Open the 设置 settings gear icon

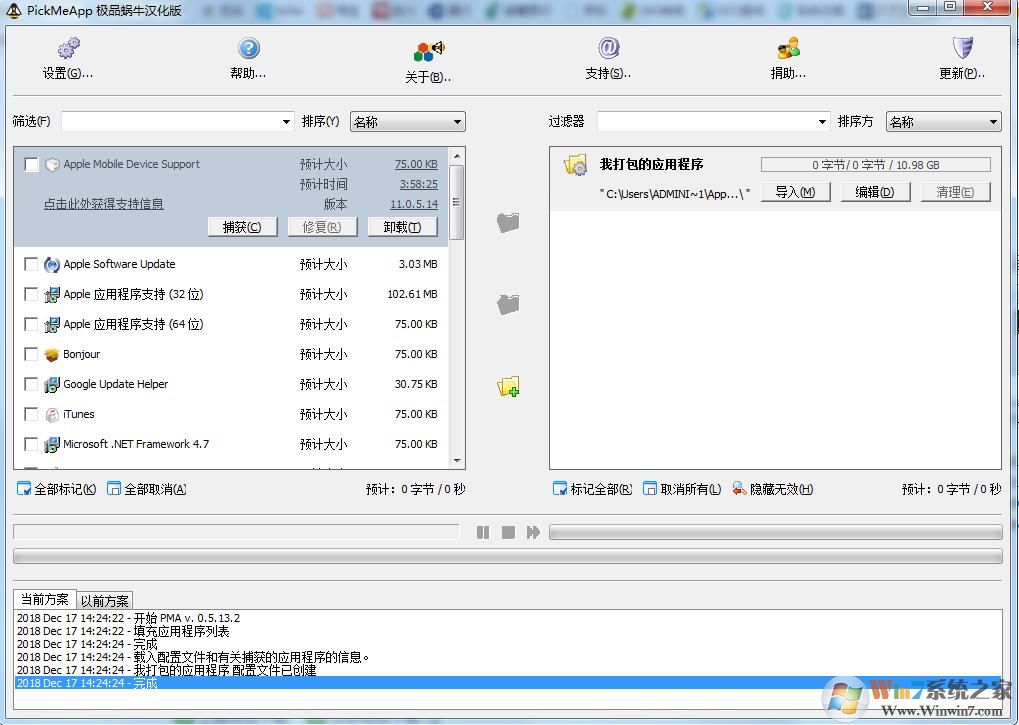click(68, 48)
